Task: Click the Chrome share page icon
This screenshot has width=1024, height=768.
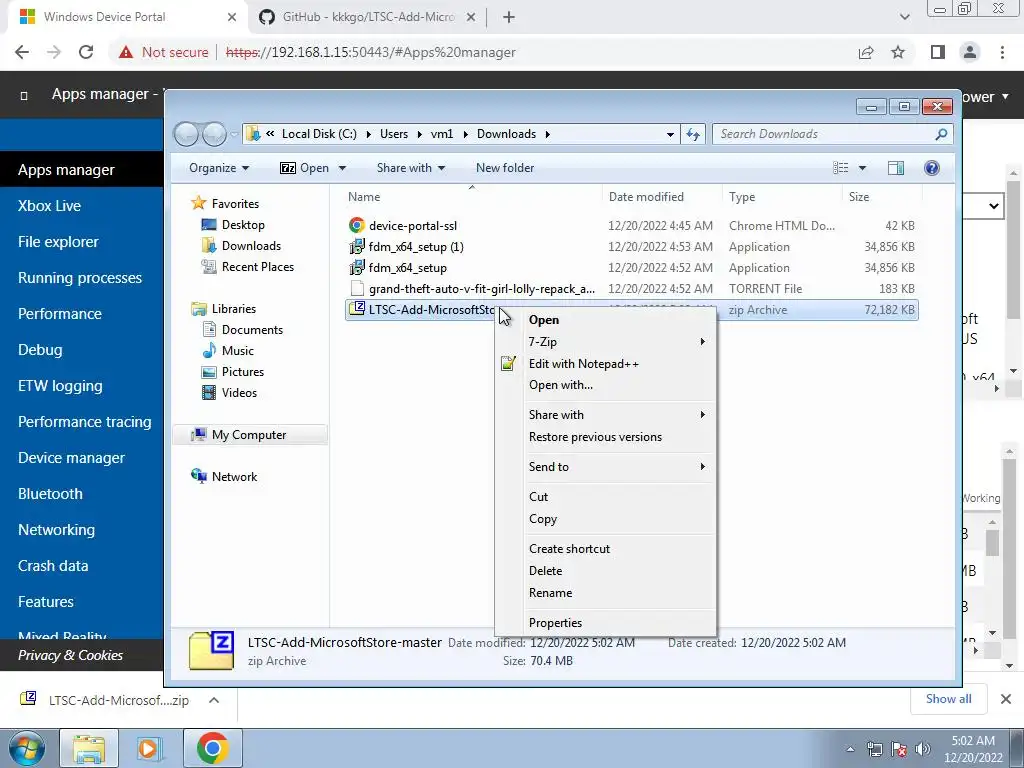Action: tap(866, 52)
